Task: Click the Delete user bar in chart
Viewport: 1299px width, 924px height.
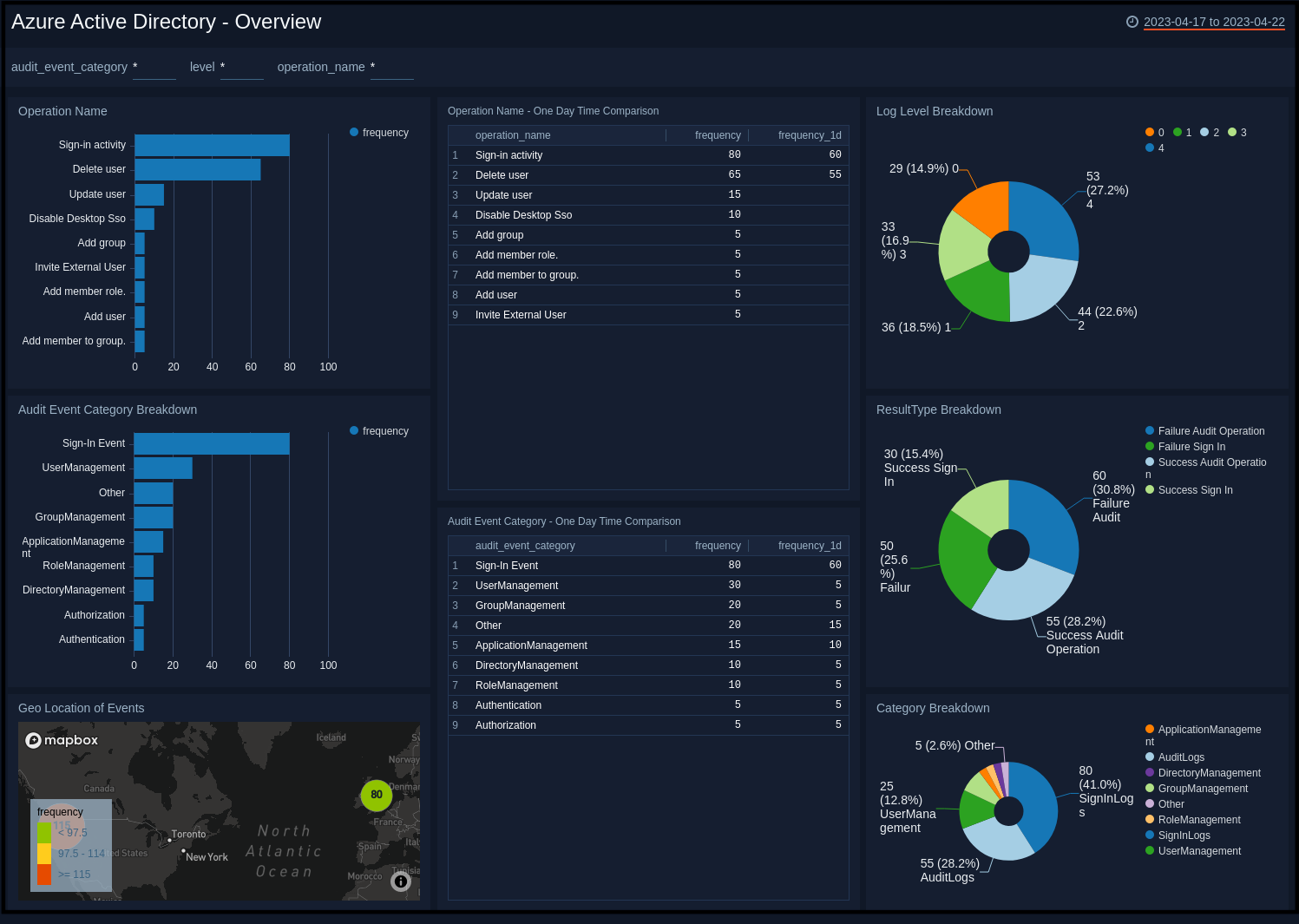Action: 198,169
